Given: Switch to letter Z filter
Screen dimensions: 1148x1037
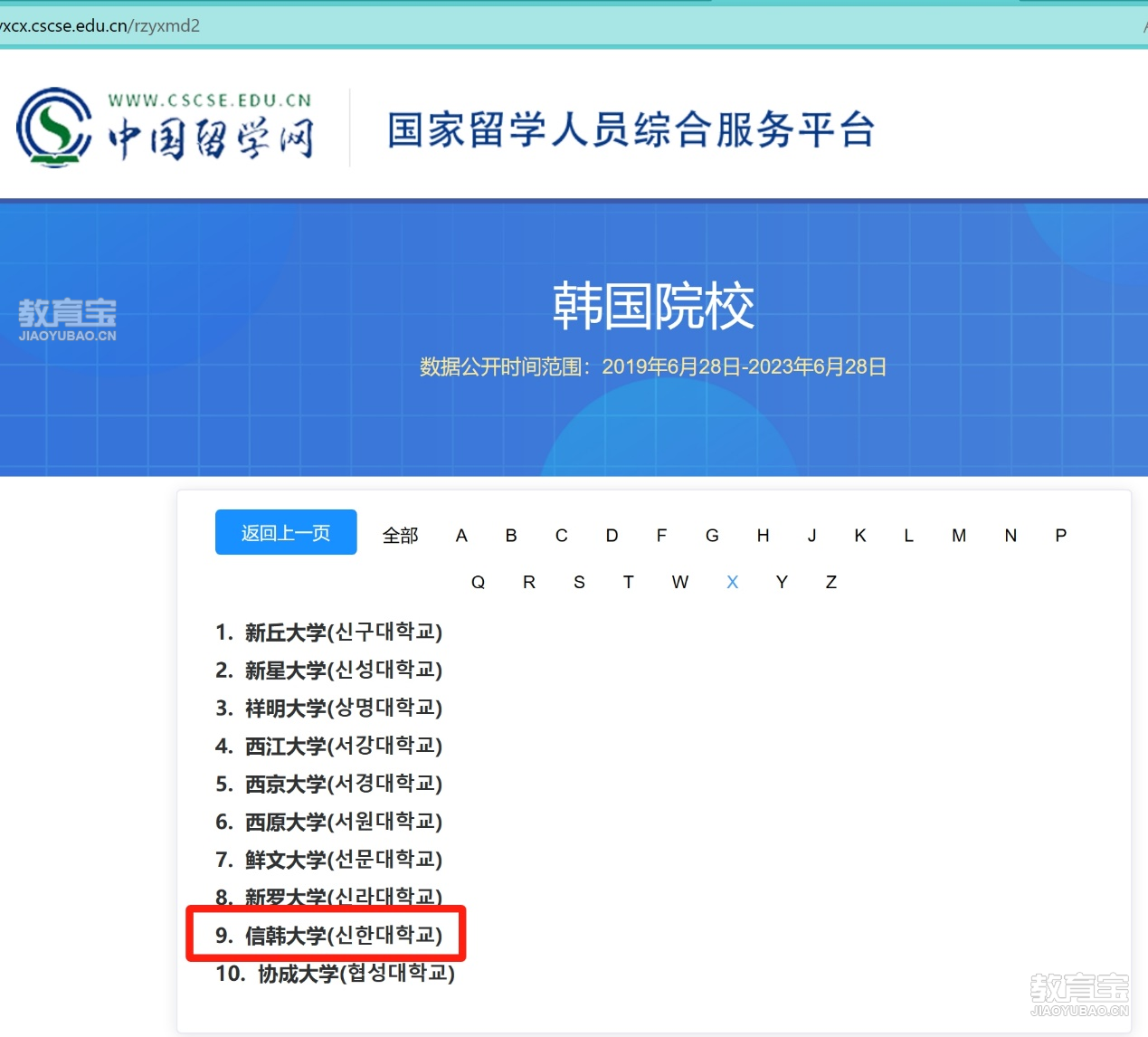Looking at the screenshot, I should pyautogui.click(x=830, y=582).
